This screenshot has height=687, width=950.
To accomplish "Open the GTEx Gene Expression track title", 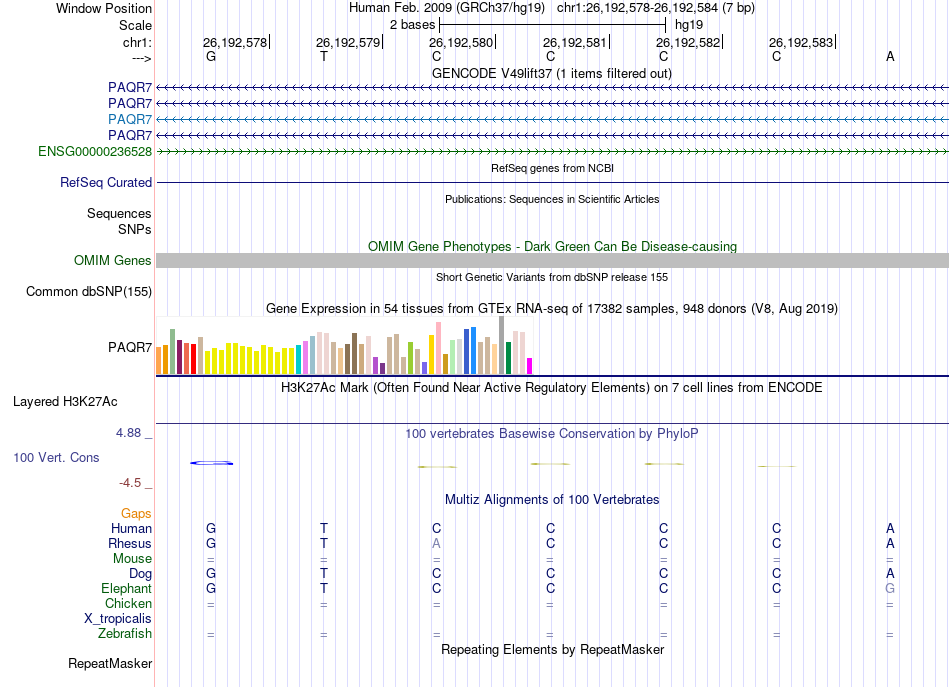I will coord(552,308).
